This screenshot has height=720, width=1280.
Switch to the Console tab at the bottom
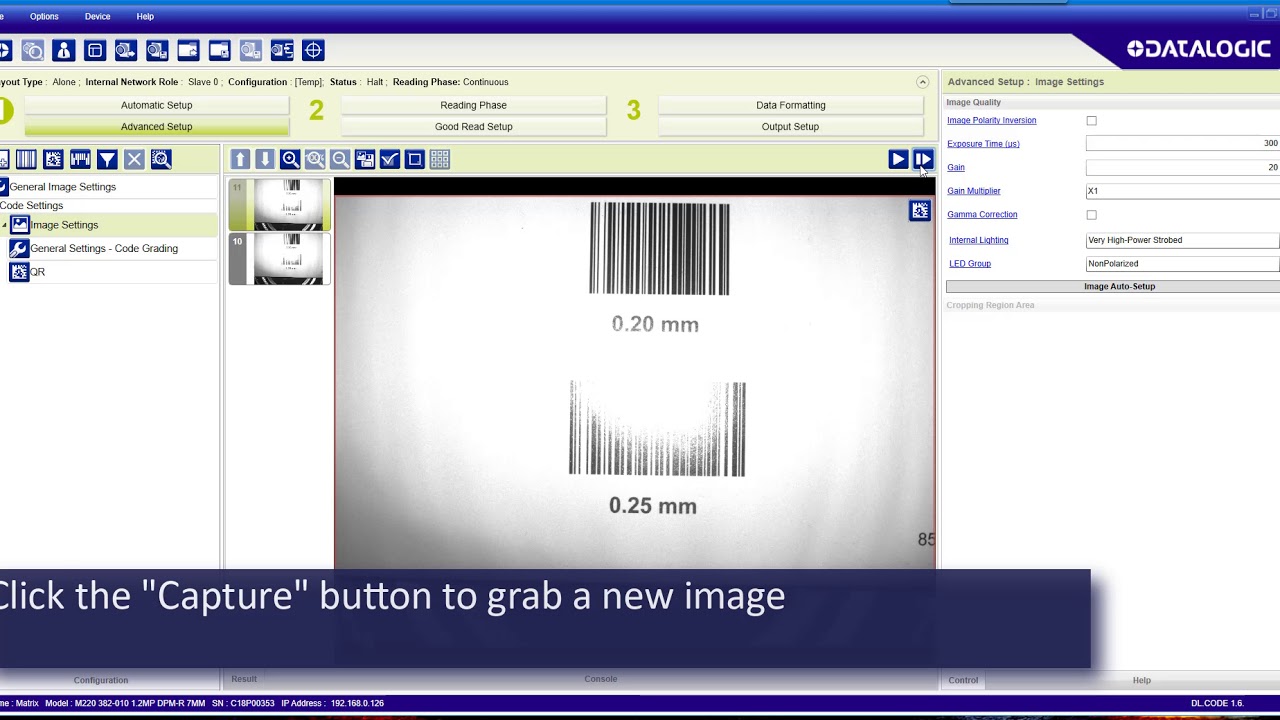pos(600,679)
